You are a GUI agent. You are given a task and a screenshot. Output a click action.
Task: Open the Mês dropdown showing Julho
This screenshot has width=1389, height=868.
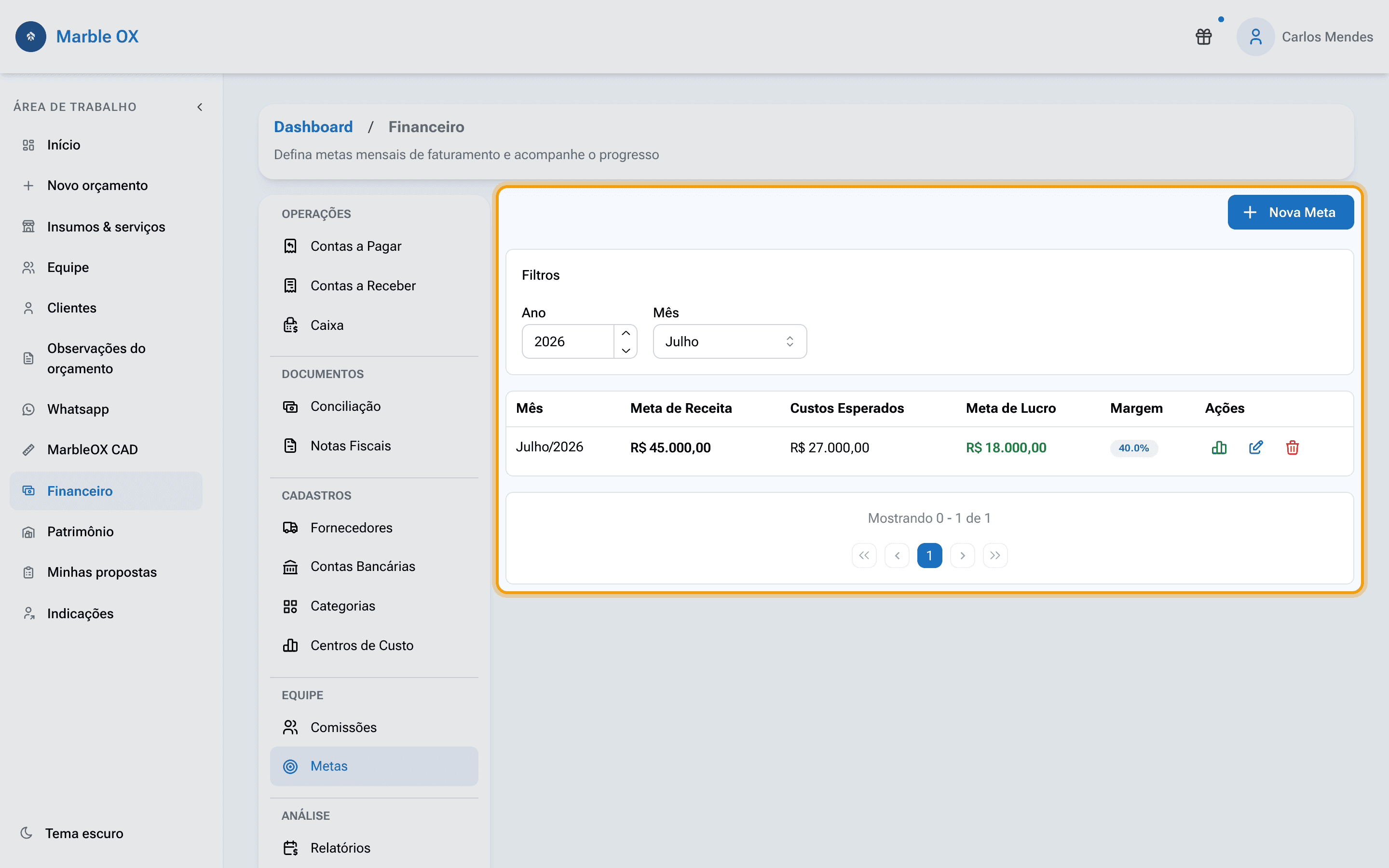tap(730, 341)
